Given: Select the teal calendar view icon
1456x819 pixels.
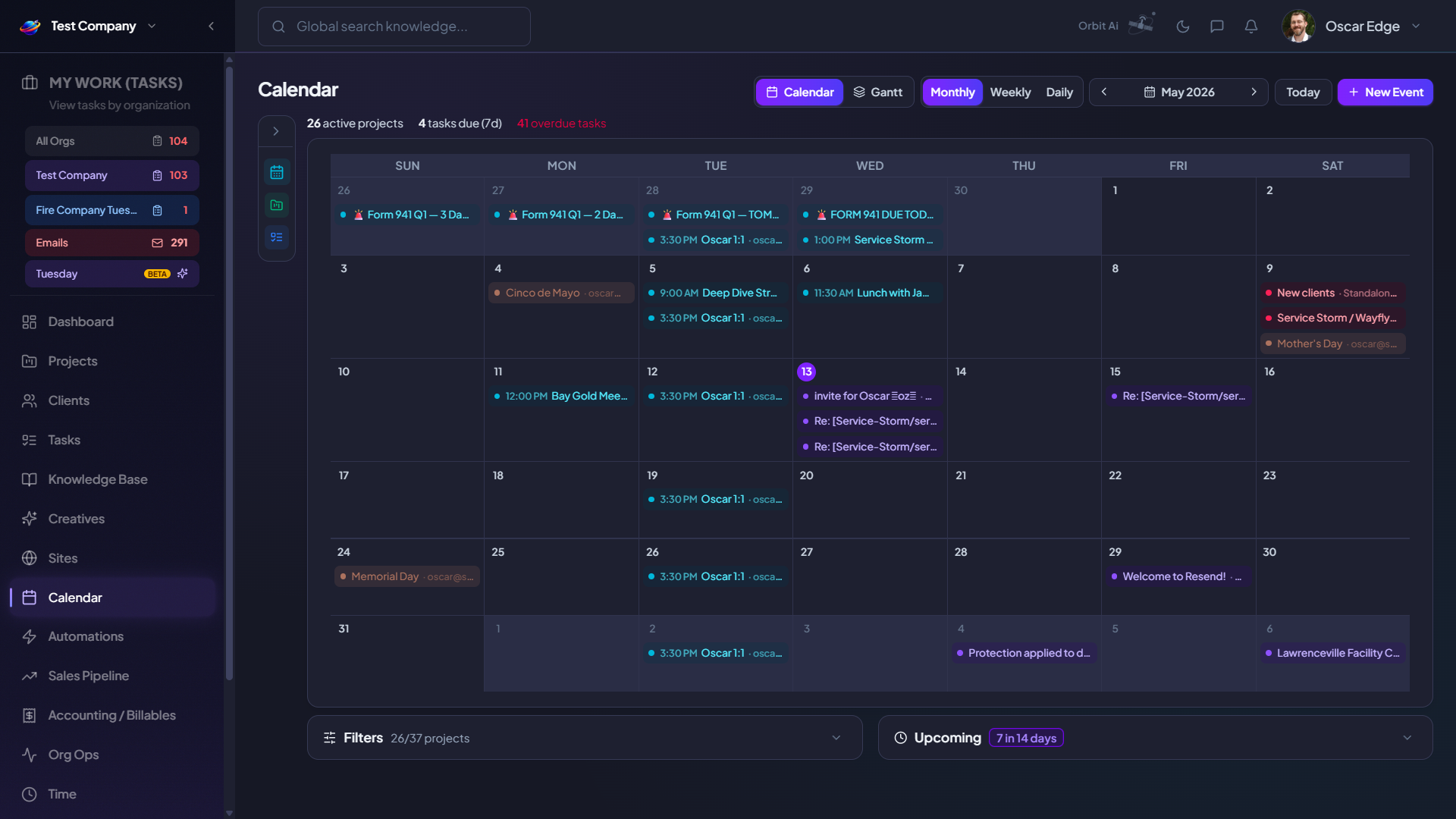Looking at the screenshot, I should (277, 173).
